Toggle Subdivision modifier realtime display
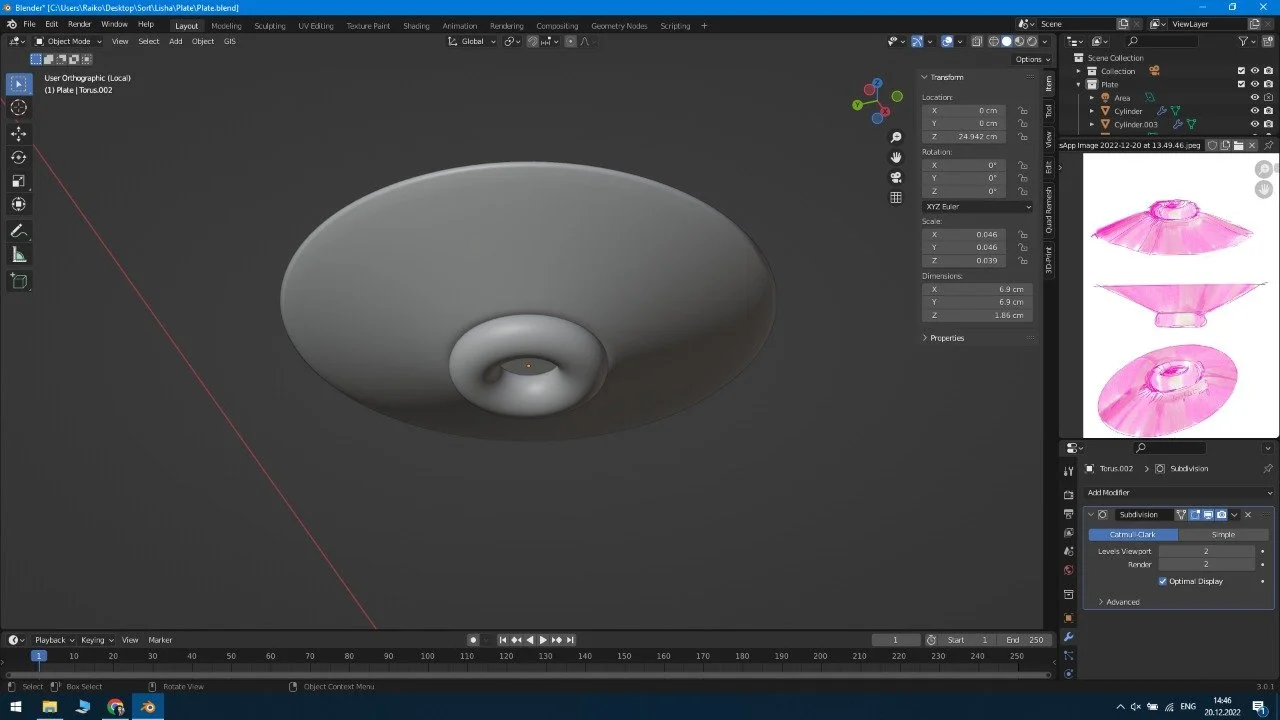This screenshot has width=1280, height=720. point(1208,515)
